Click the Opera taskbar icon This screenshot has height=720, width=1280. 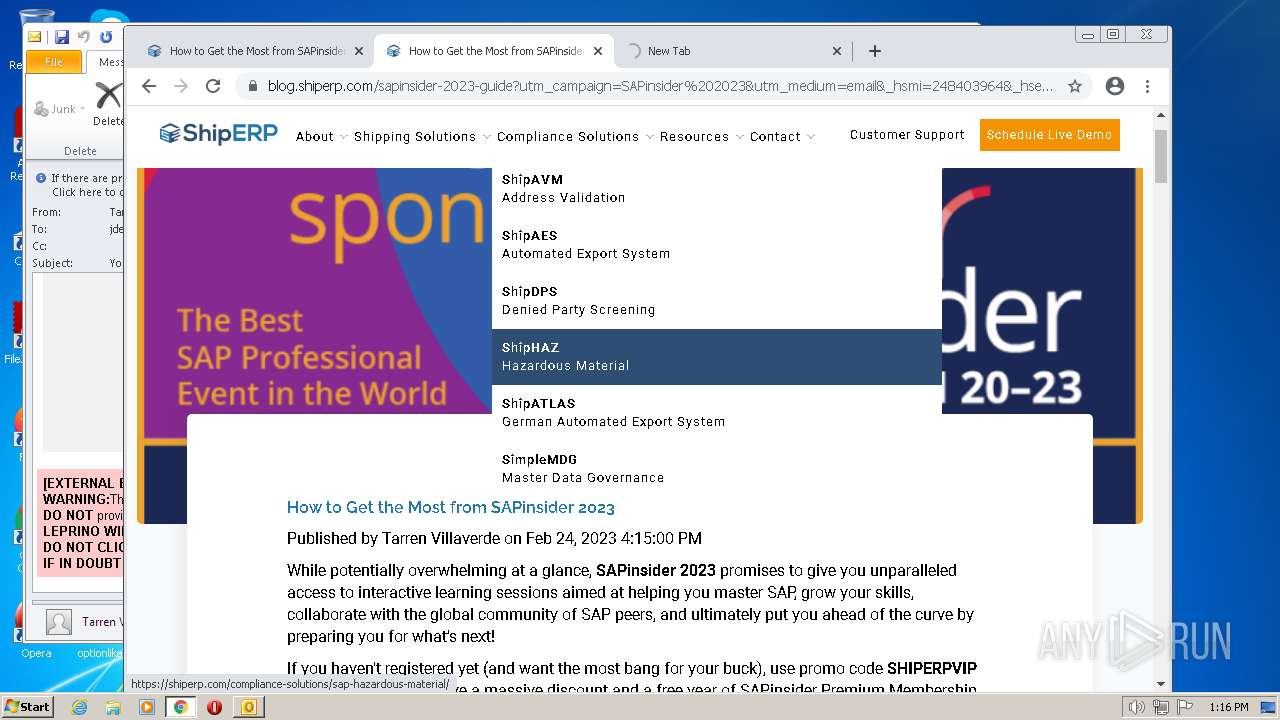click(214, 707)
